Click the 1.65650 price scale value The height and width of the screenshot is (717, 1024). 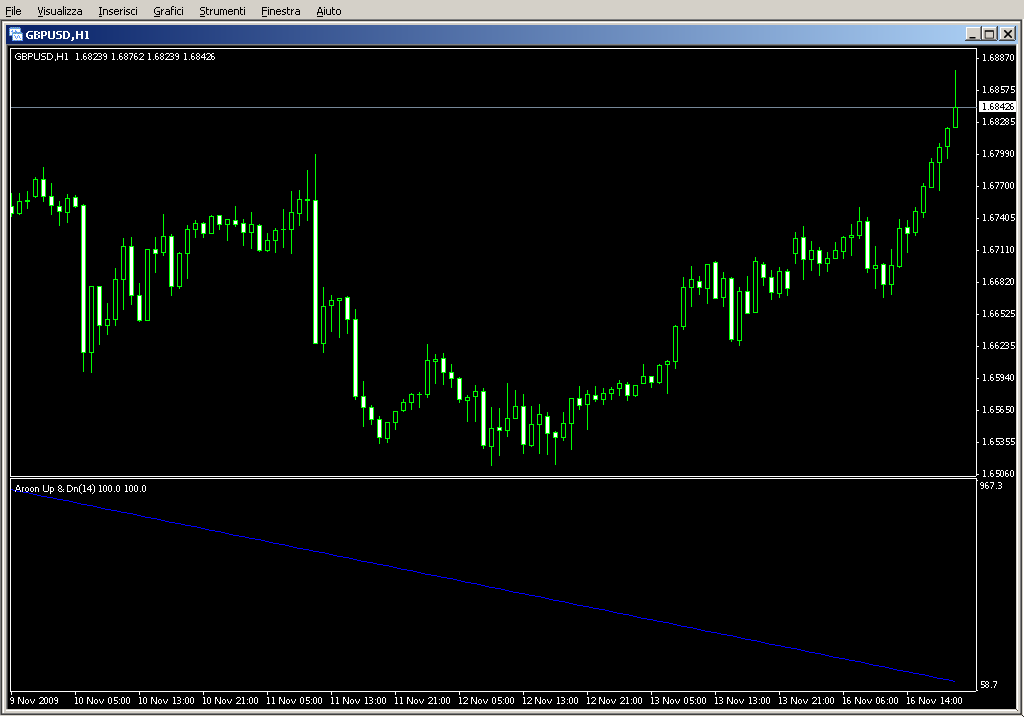pyautogui.click(x=998, y=409)
